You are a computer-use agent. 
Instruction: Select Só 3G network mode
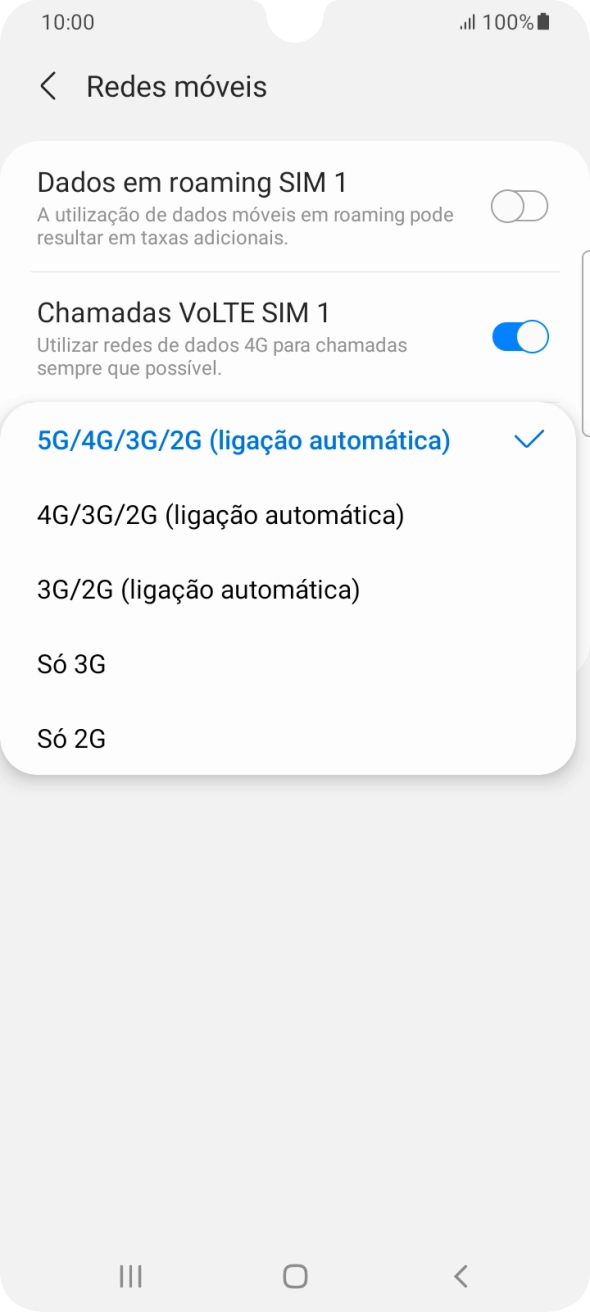pyautogui.click(x=73, y=663)
